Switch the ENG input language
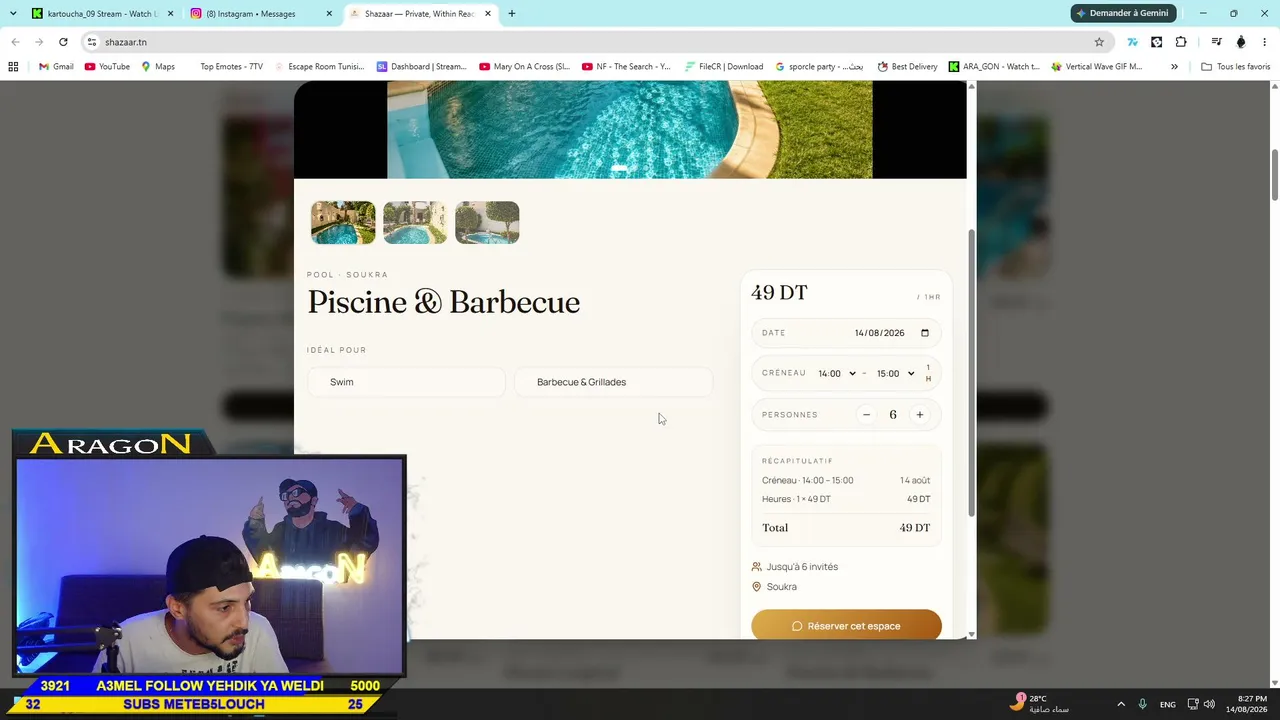Viewport: 1280px width, 720px height. coord(1168,705)
